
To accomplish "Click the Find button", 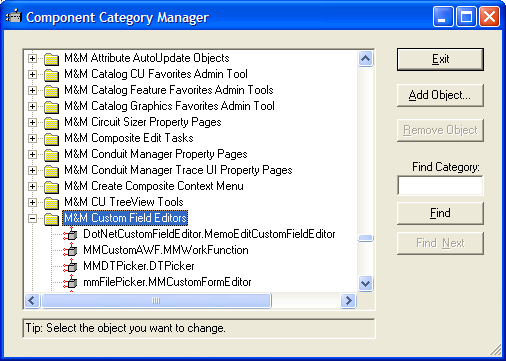I will (x=440, y=213).
